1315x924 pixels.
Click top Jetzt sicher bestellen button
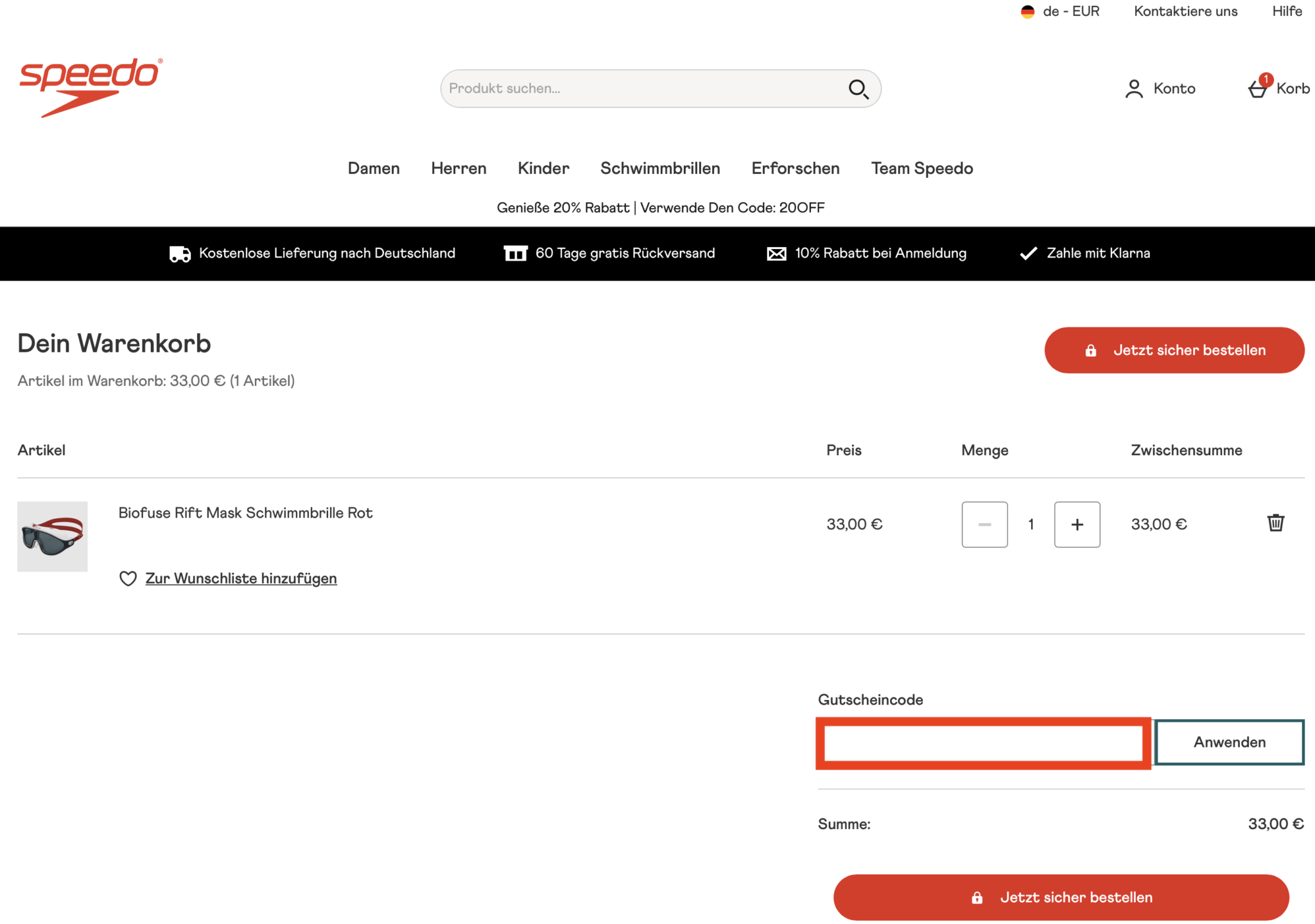[x=1174, y=350]
